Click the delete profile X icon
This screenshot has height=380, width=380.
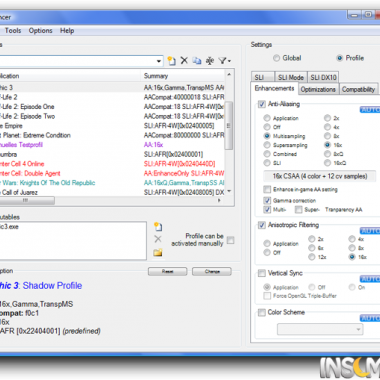point(184,60)
